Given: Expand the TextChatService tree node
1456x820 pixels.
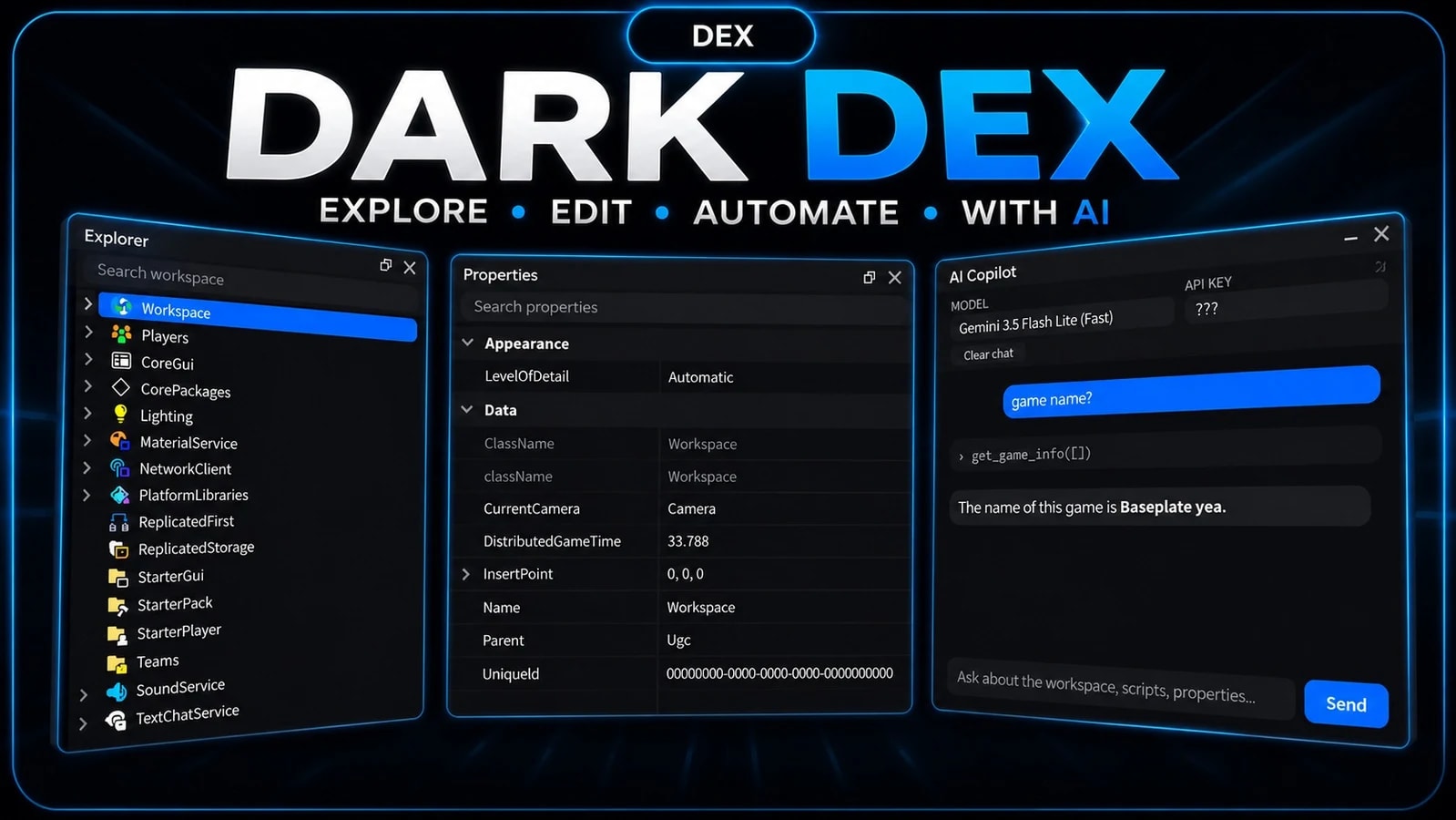Looking at the screenshot, I should coord(83,723).
